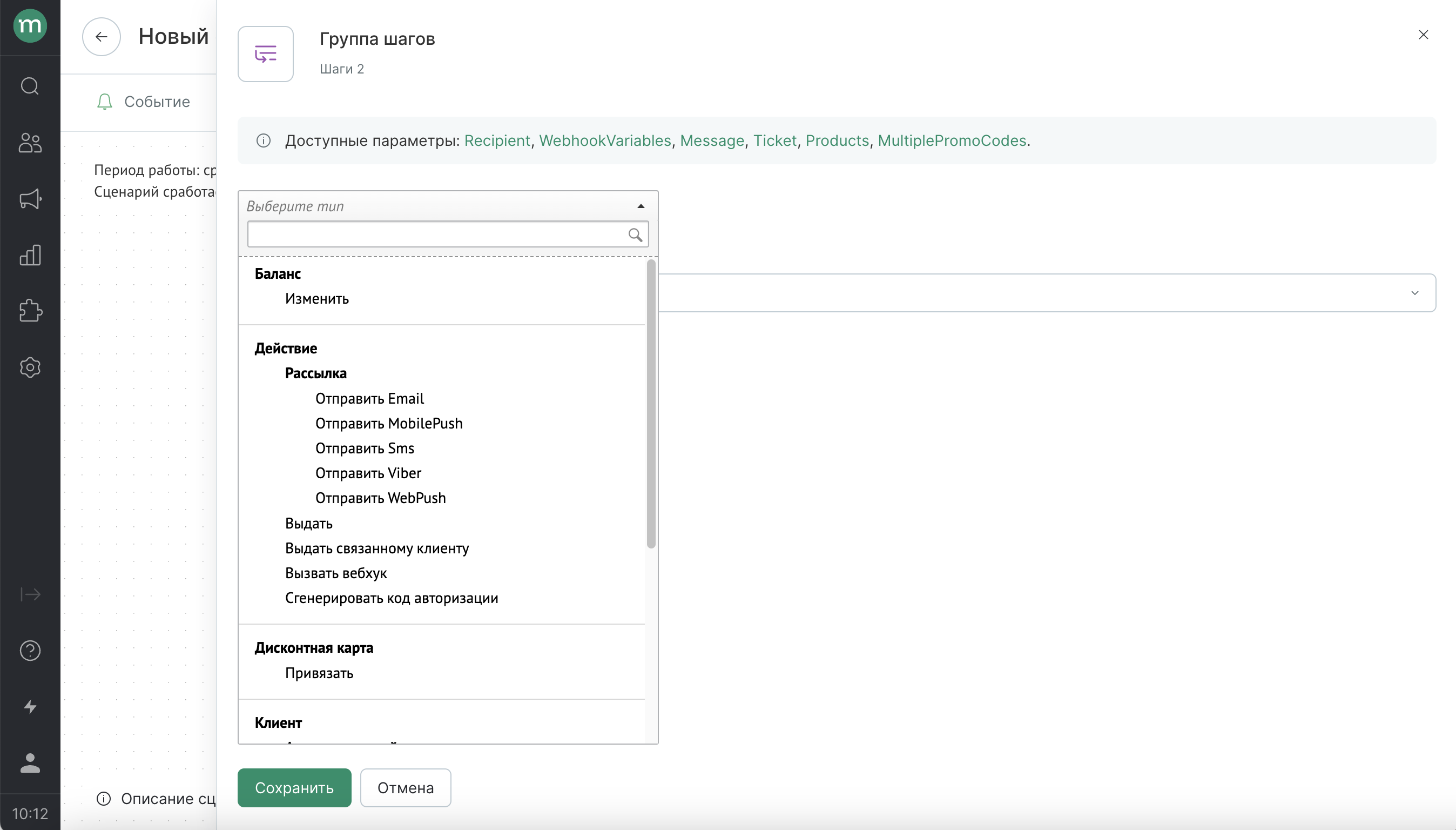Collapse the Выберите тип dropdown
Image resolution: width=1456 pixels, height=830 pixels.
(641, 206)
